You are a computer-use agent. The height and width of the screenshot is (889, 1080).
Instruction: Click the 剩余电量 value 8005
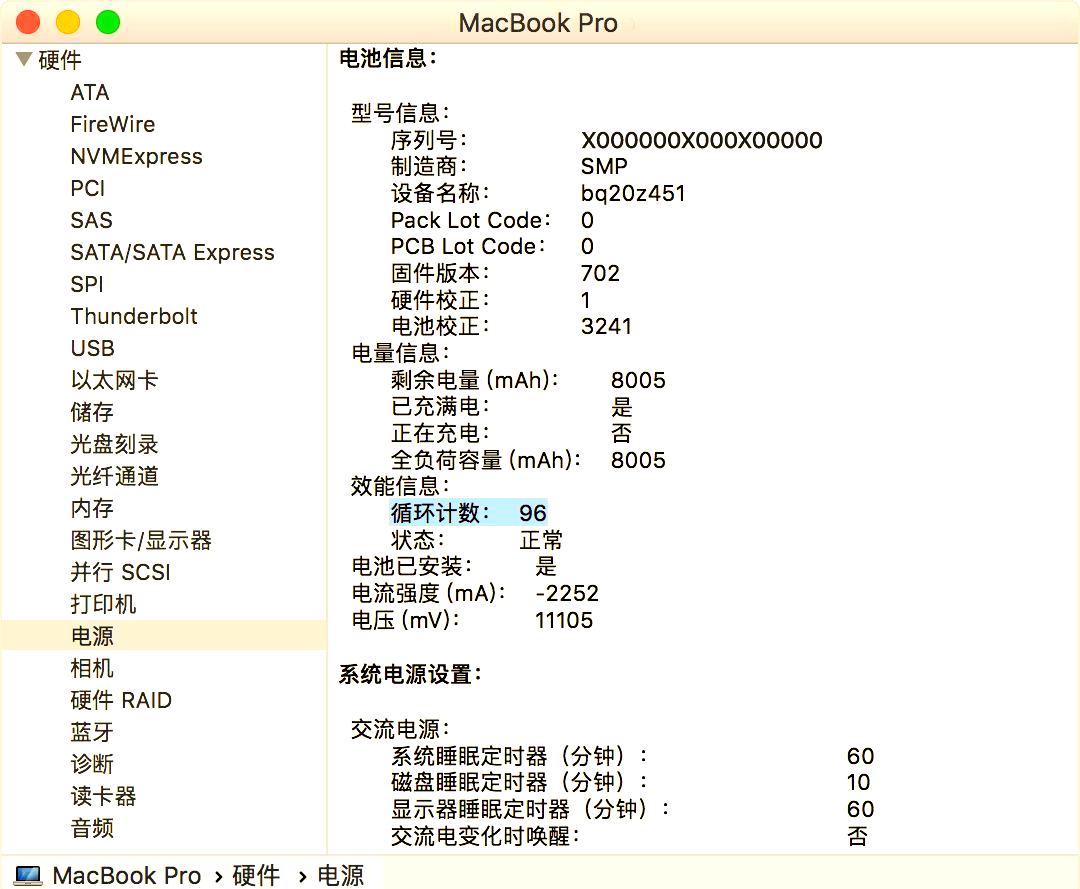click(x=638, y=380)
